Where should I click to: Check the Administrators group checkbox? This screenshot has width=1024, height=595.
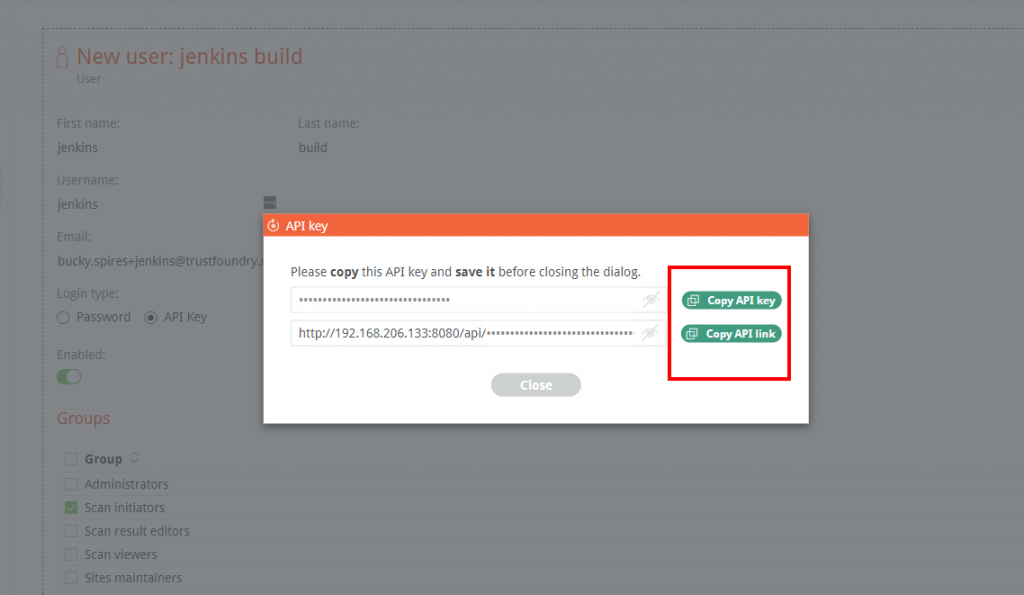click(71, 484)
